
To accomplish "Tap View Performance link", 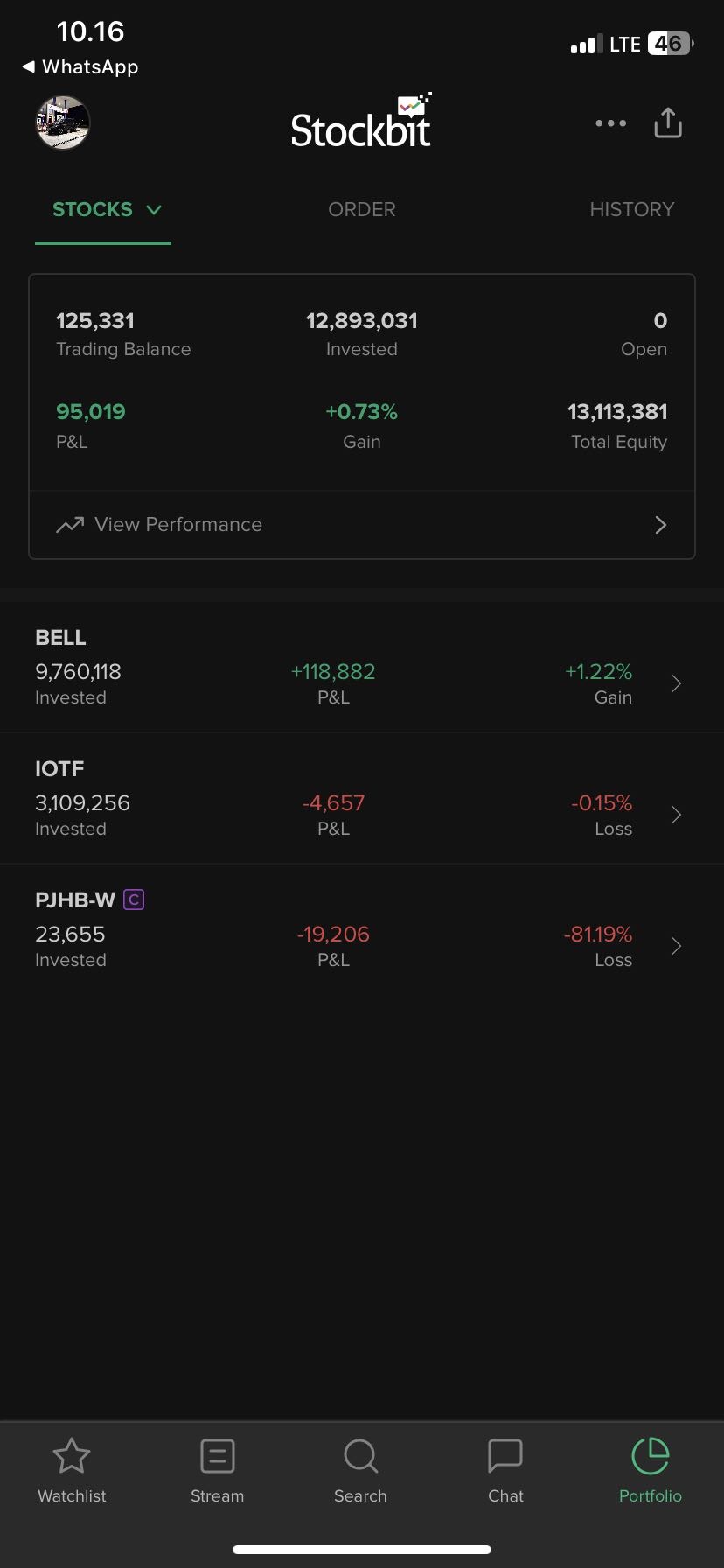I will 178,525.
